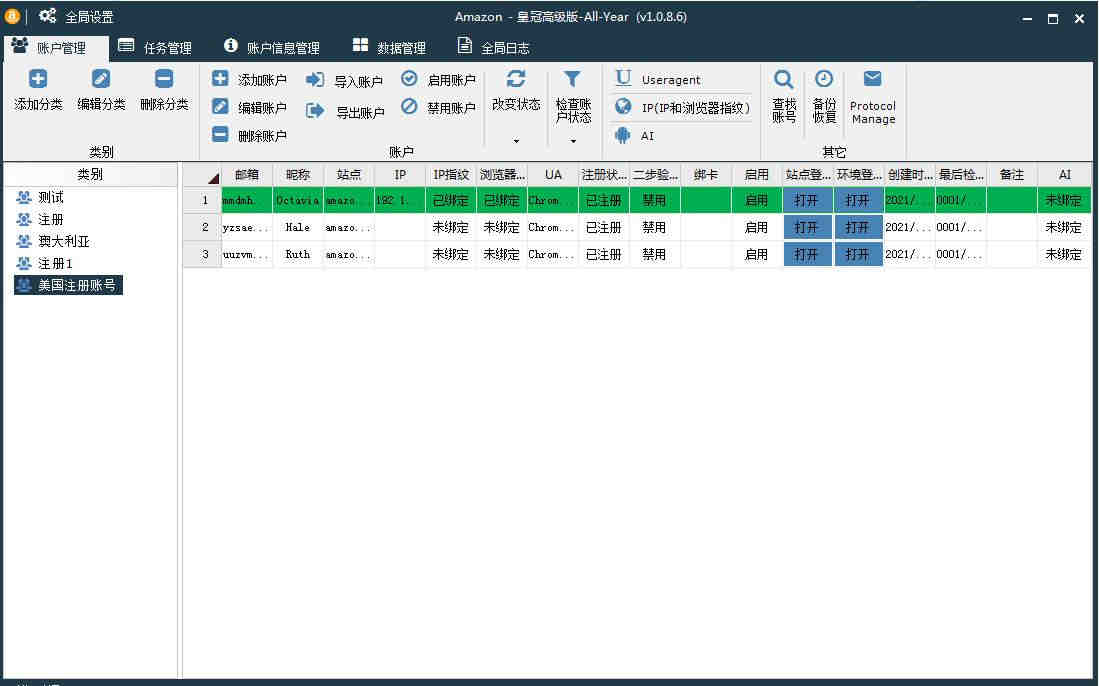Click 已绑定 IP指纹 cell in Octavia's row

click(x=451, y=200)
